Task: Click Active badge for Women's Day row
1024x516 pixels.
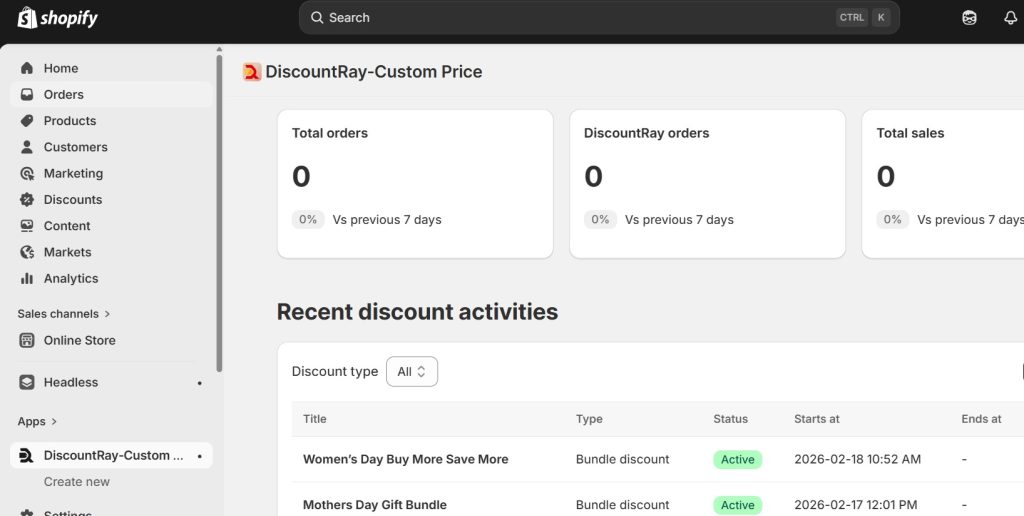Action: (x=737, y=460)
